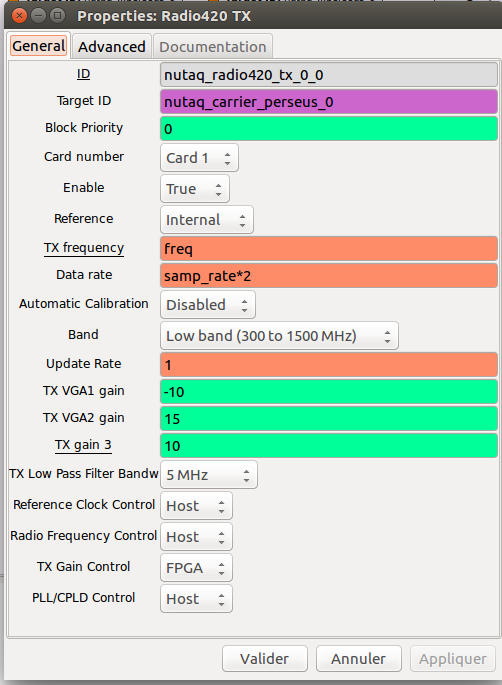Edit the Block Priority field
This screenshot has height=685, width=502.
(329, 129)
